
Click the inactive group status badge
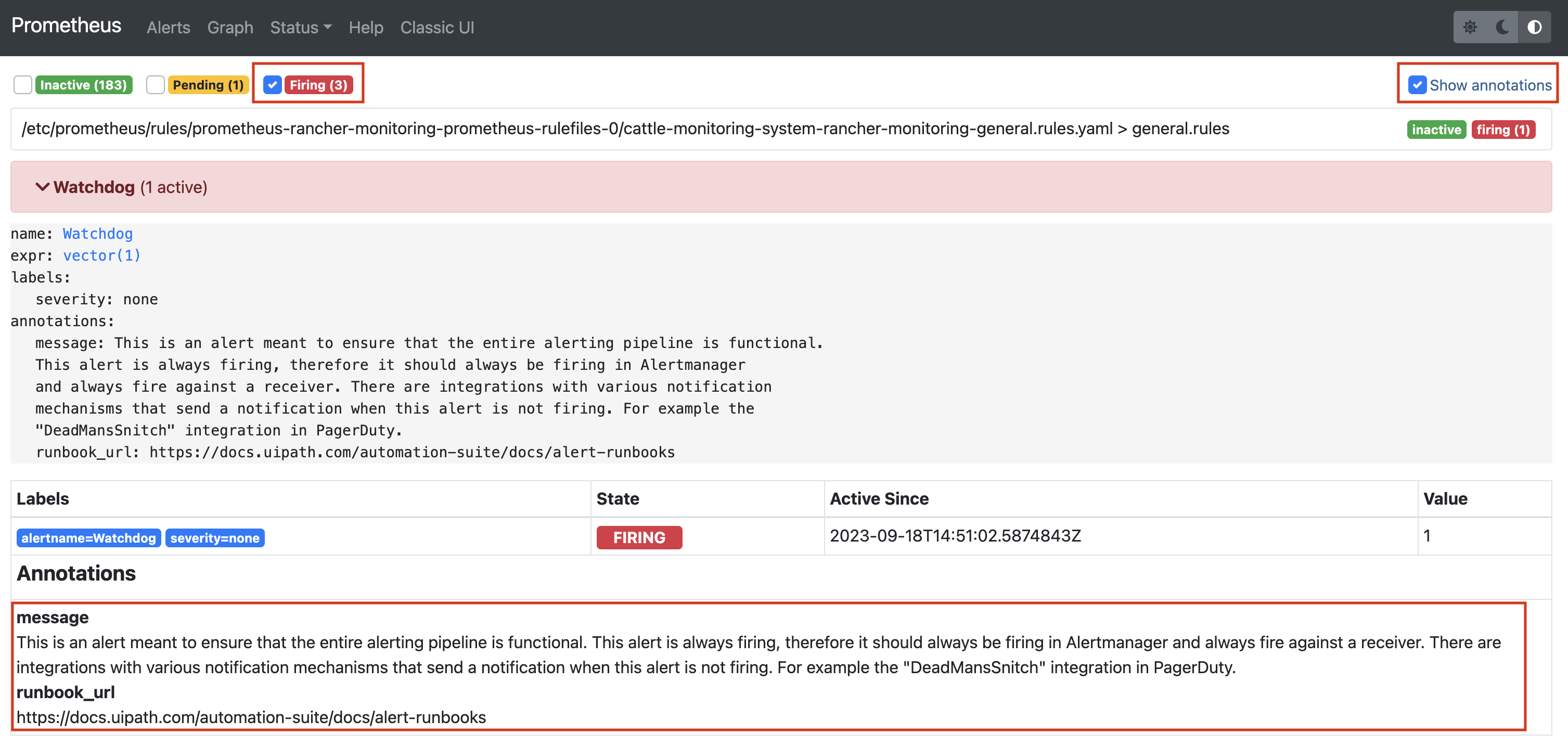pyautogui.click(x=1436, y=130)
